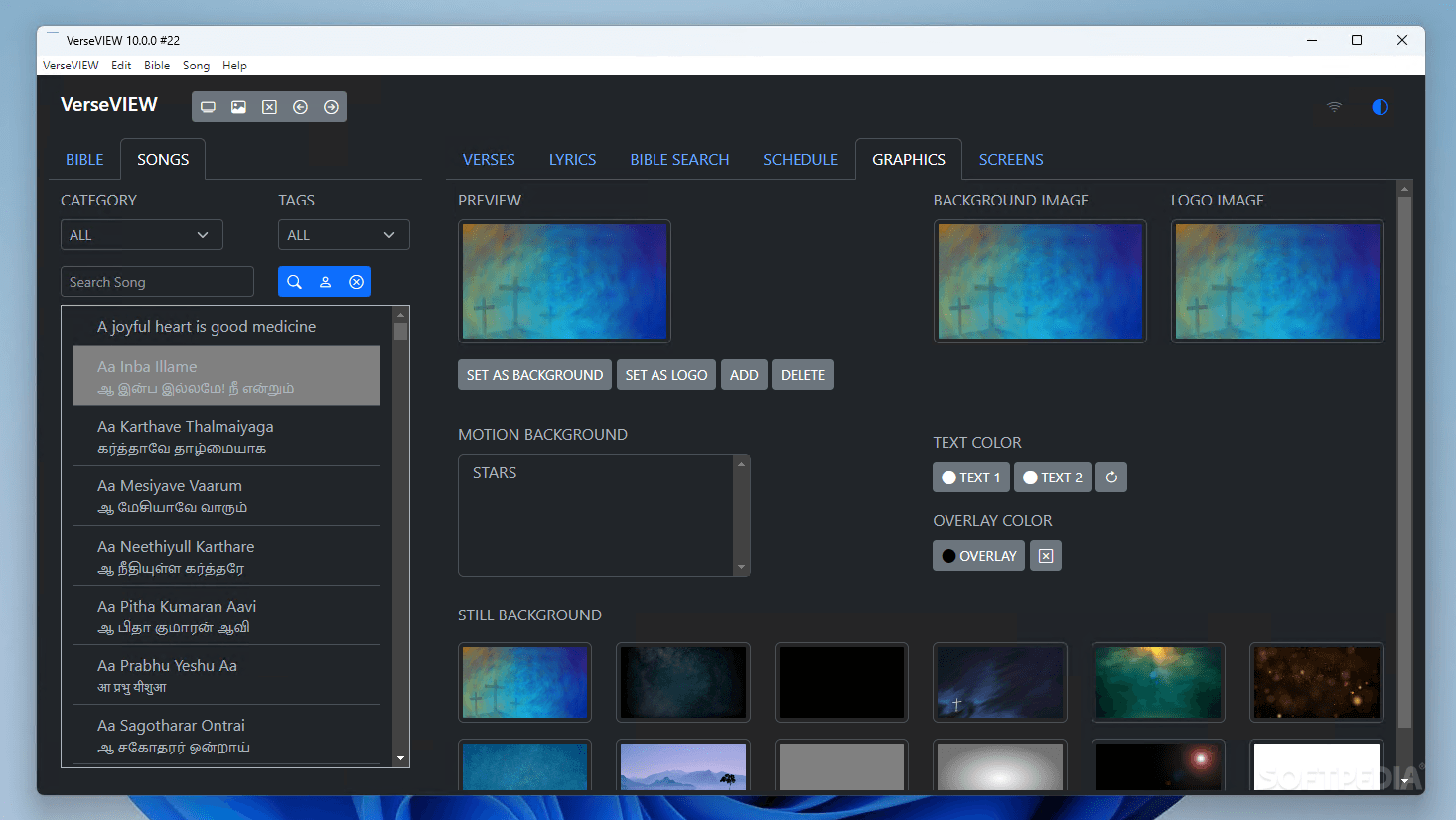Click the SET AS LOGO button
1456x820 pixels.
coord(666,375)
